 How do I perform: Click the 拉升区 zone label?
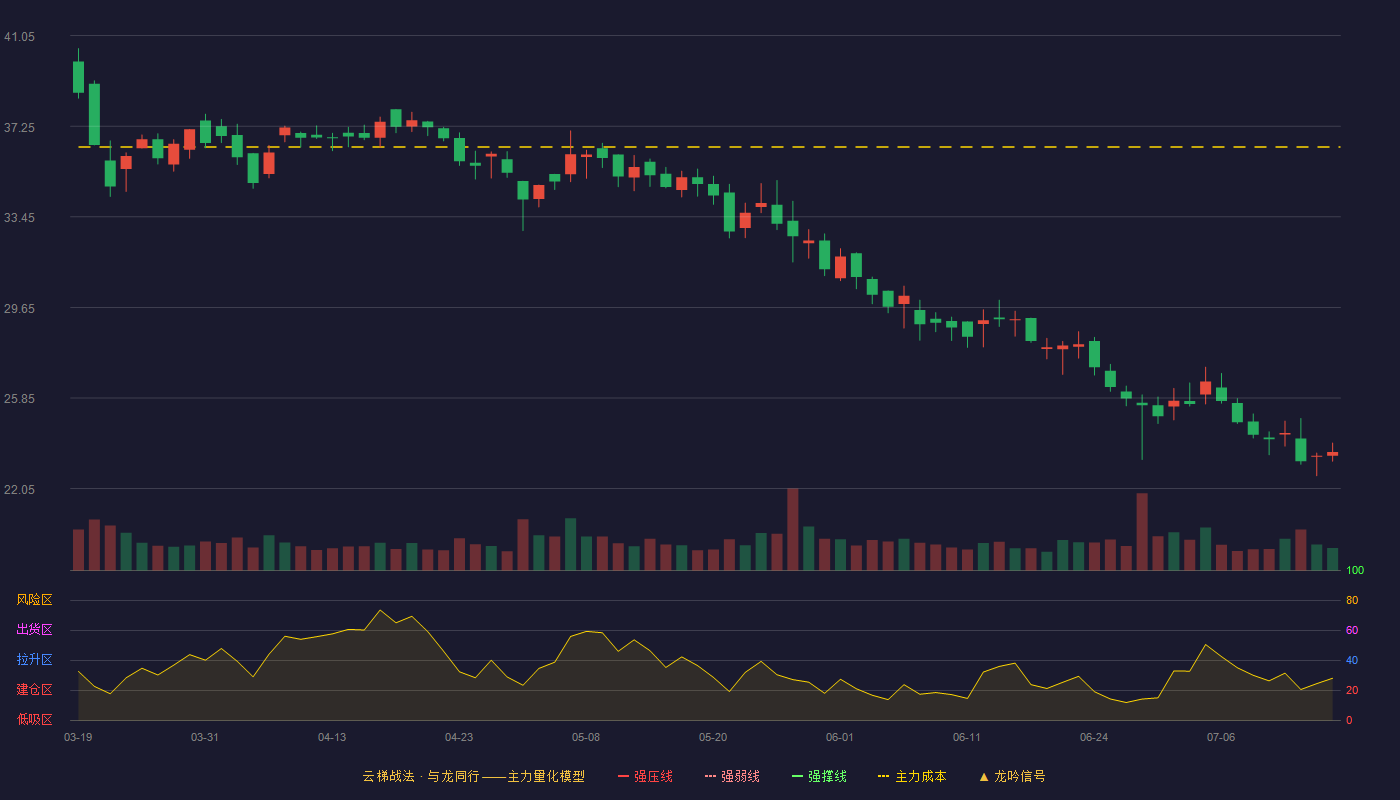(x=34, y=660)
